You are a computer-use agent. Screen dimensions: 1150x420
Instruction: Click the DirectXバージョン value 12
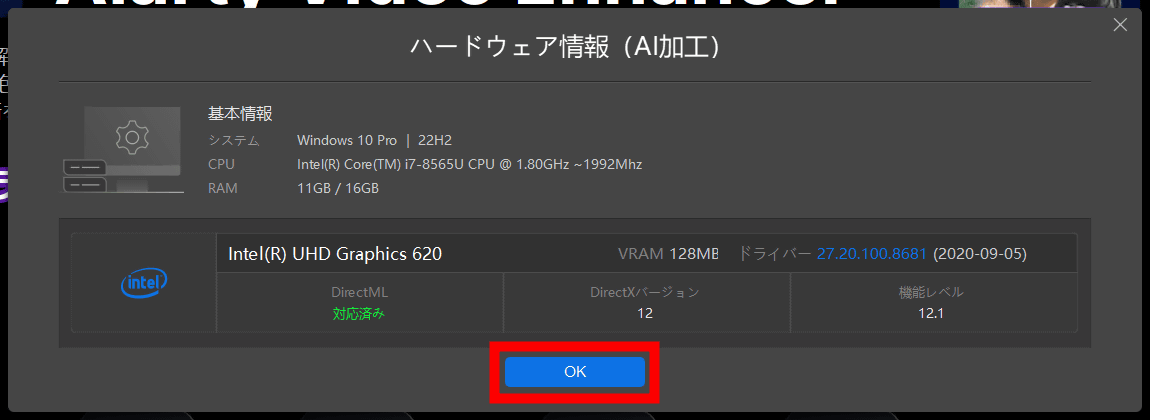pos(645,314)
